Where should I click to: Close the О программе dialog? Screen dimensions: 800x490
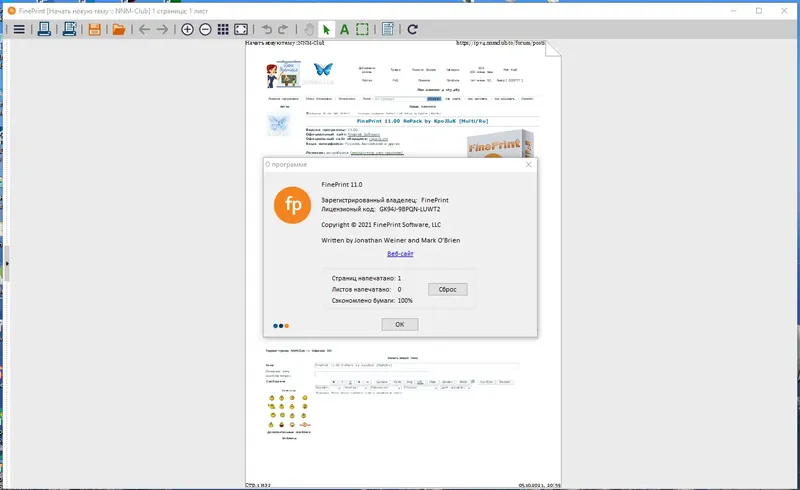pyautogui.click(x=529, y=164)
